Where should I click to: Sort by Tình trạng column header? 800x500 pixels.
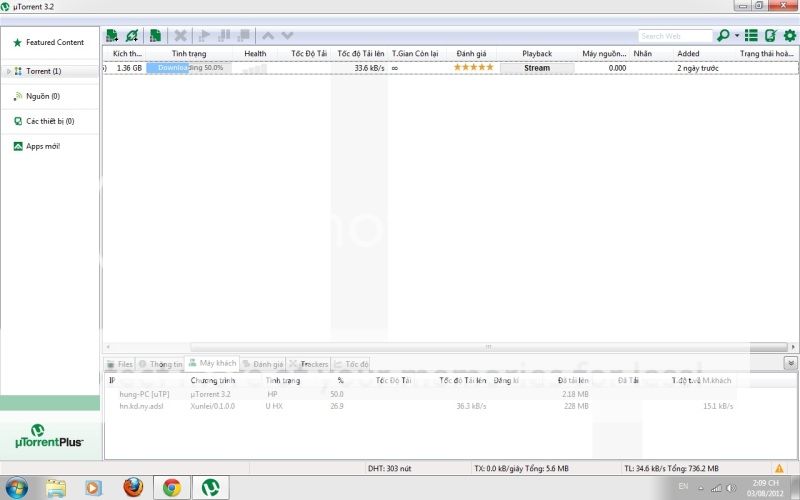[189, 54]
